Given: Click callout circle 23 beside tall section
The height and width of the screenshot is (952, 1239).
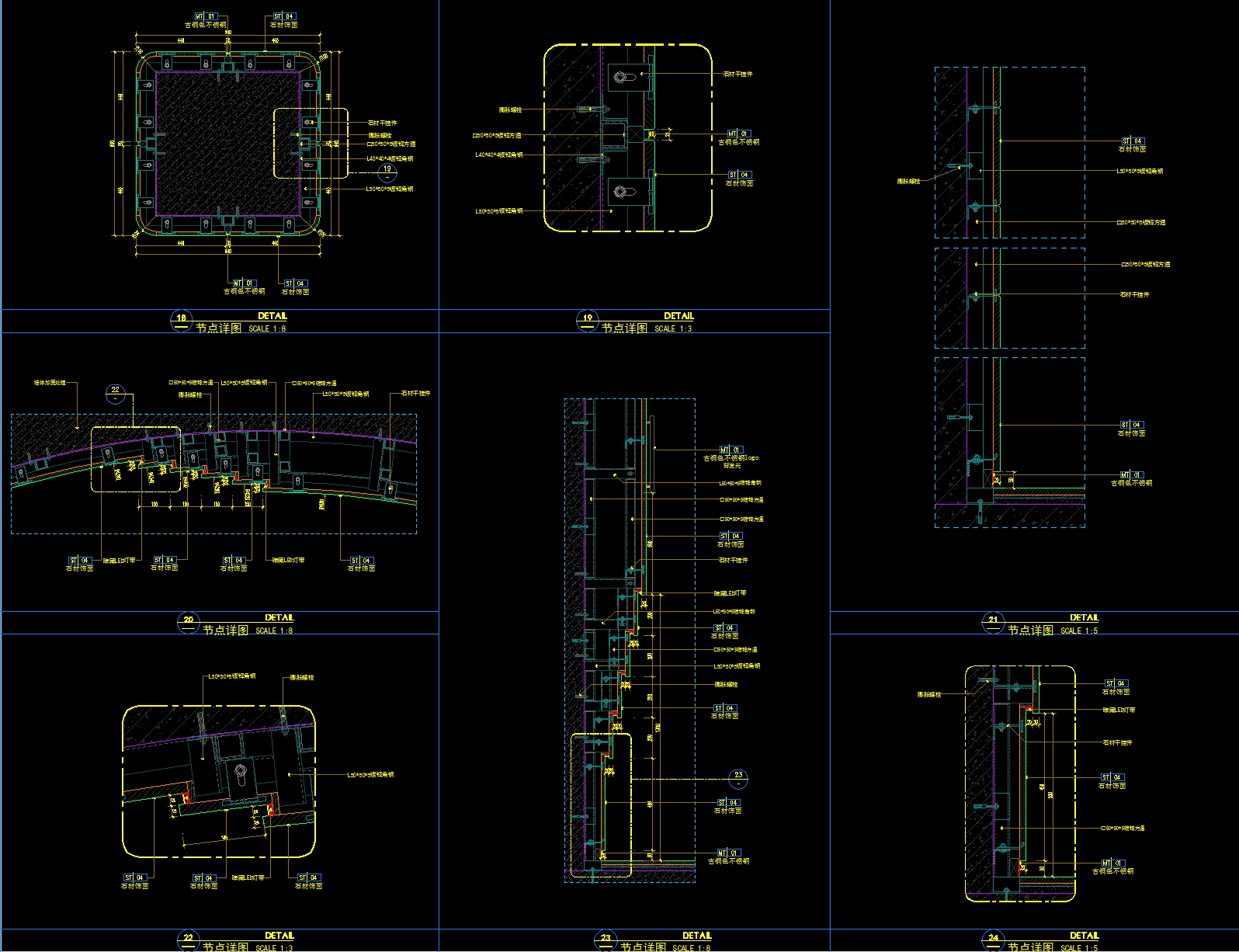Looking at the screenshot, I should coord(738,779).
